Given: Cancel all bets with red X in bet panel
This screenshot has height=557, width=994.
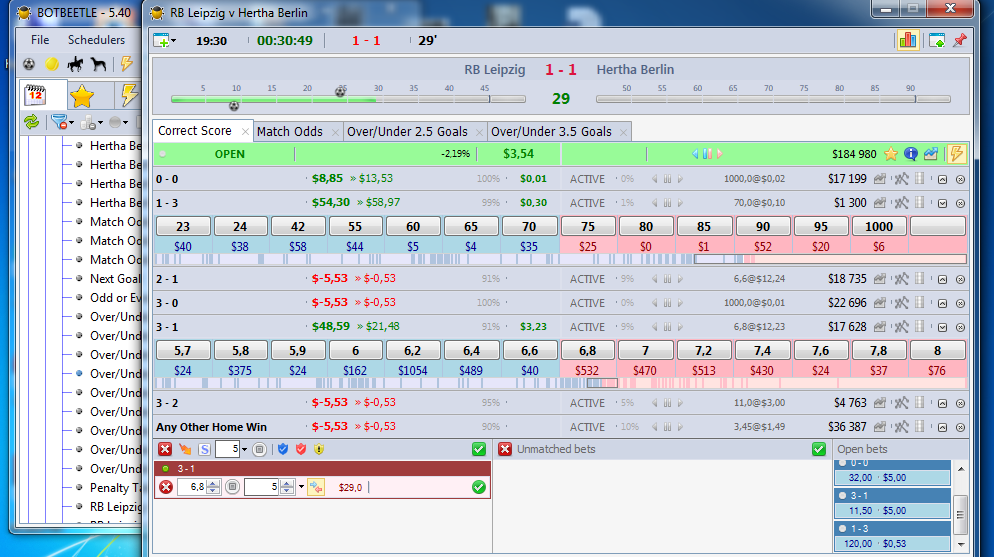Looking at the screenshot, I should click(x=165, y=449).
